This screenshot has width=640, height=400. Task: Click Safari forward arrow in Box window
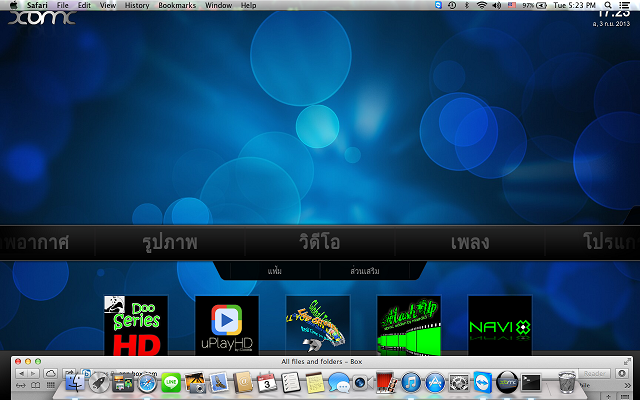tap(33, 373)
